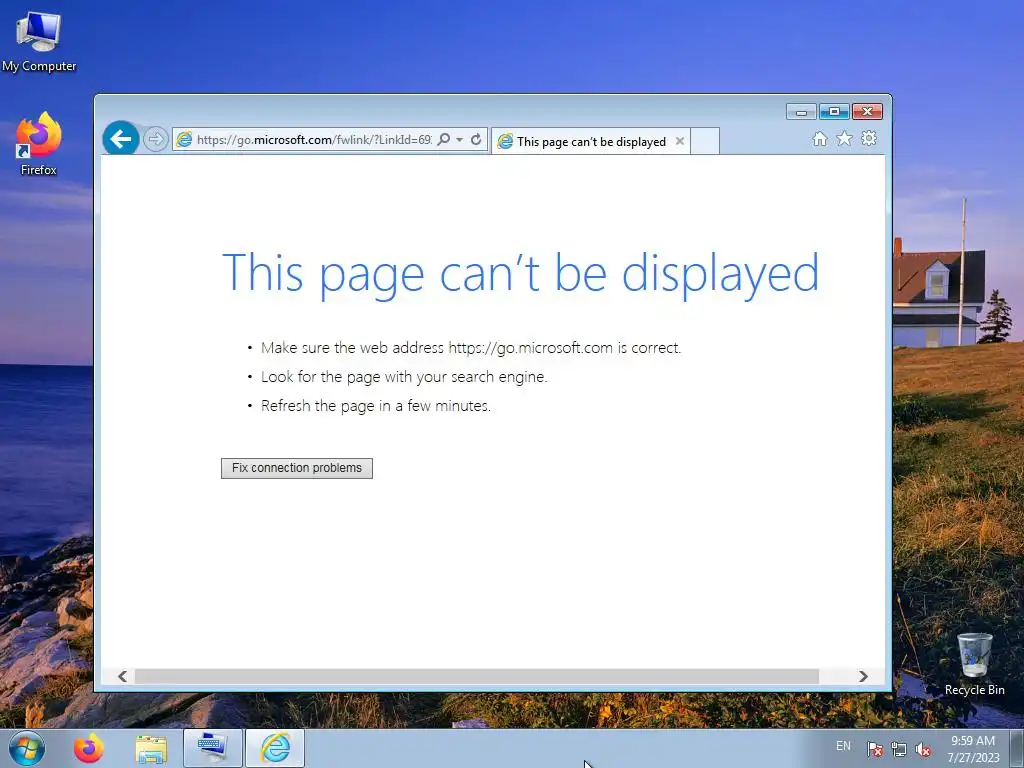The width and height of the screenshot is (1024, 768).
Task: Go to the Home page icon
Action: coord(820,138)
